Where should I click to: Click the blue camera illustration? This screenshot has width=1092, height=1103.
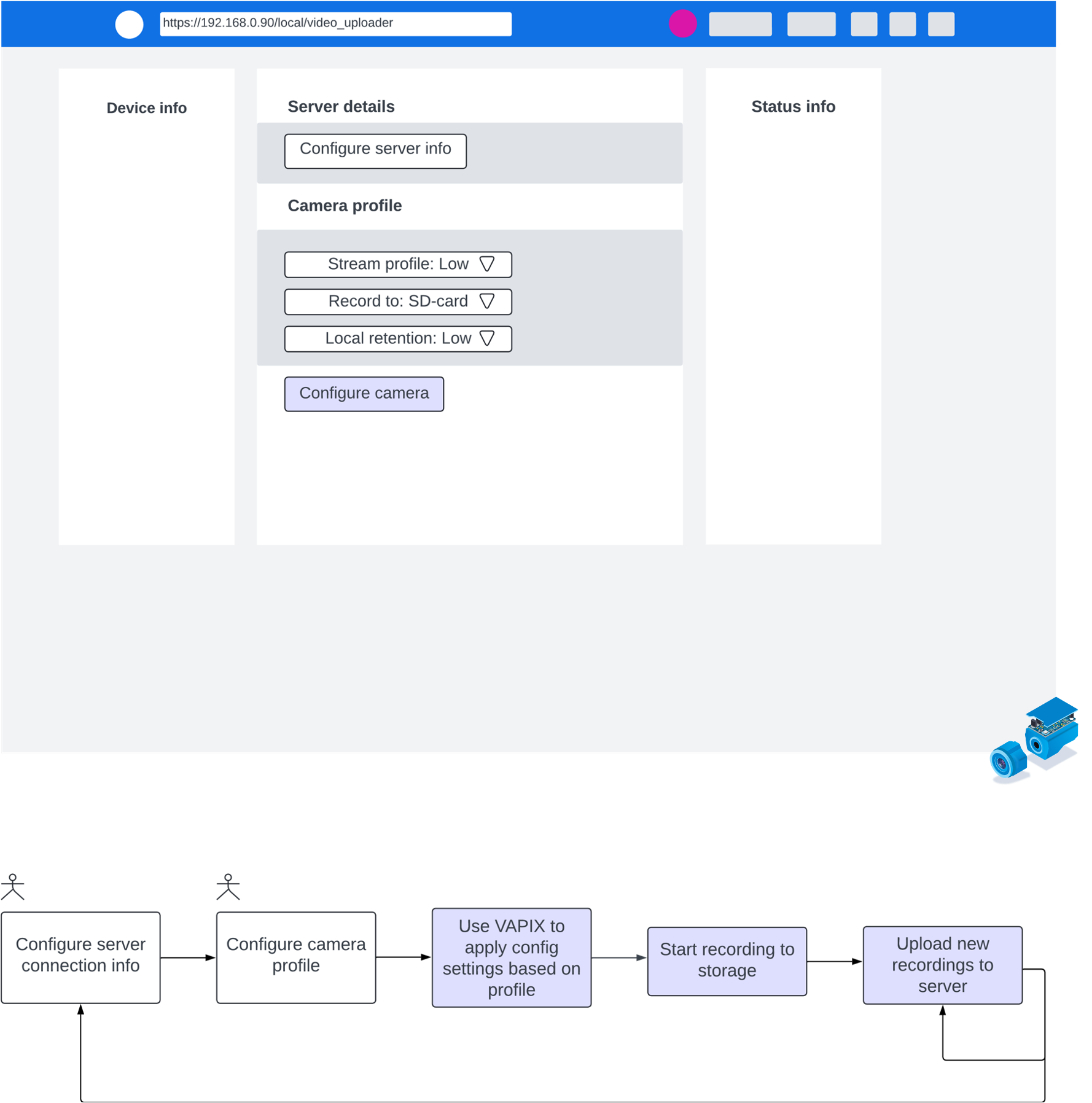pyautogui.click(x=1034, y=739)
